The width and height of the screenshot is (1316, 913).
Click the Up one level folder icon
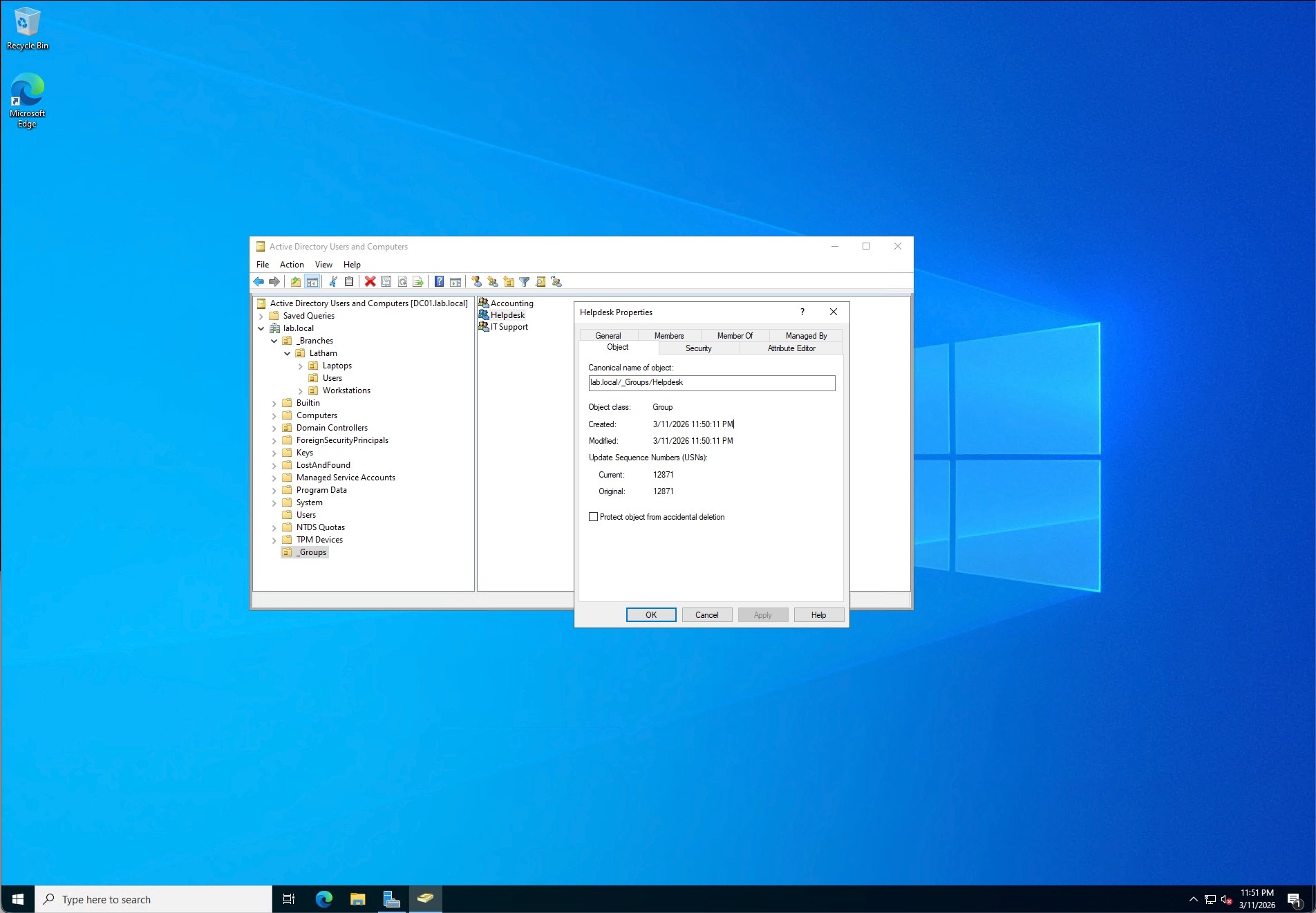296,281
